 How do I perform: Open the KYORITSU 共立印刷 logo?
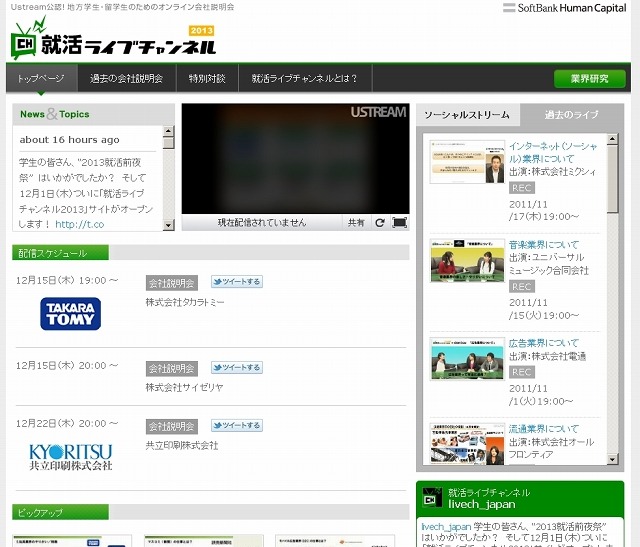(71, 457)
